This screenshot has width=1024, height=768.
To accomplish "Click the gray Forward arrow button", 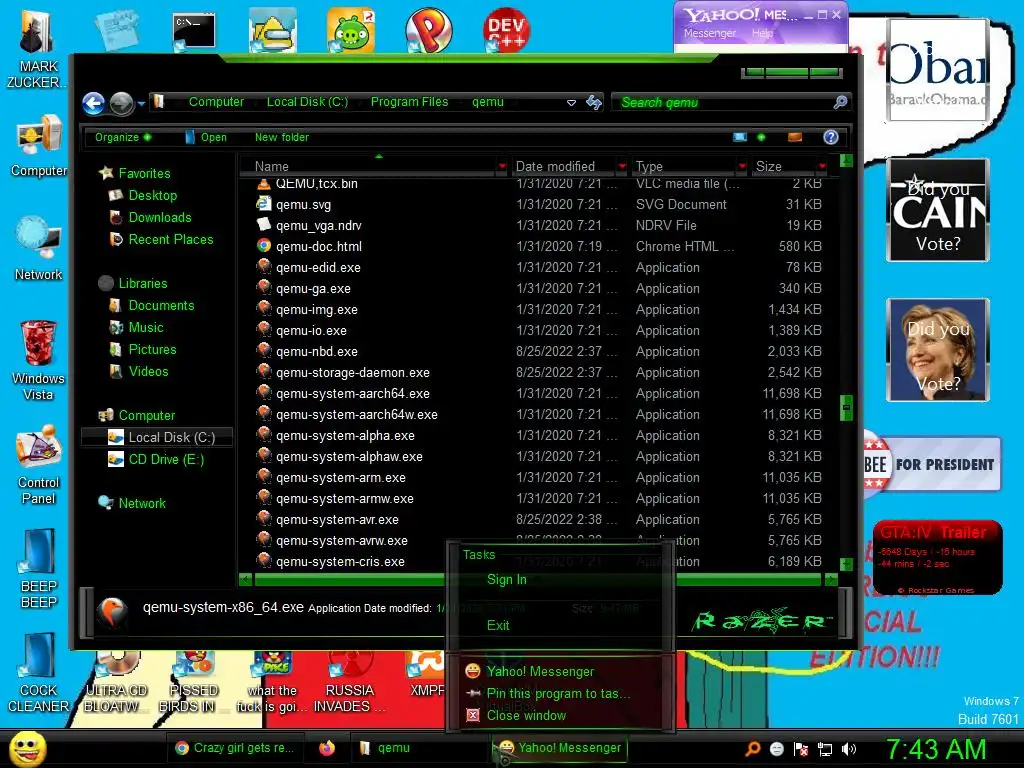I will tap(121, 103).
